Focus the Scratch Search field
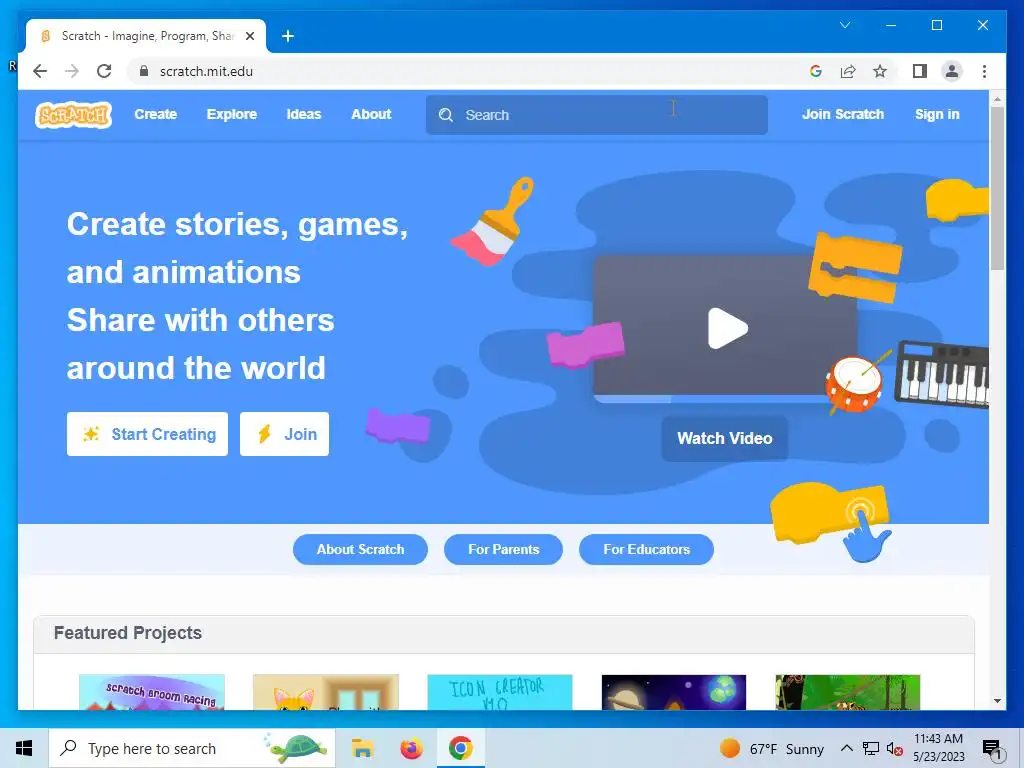Image resolution: width=1024 pixels, height=768 pixels. (x=597, y=115)
